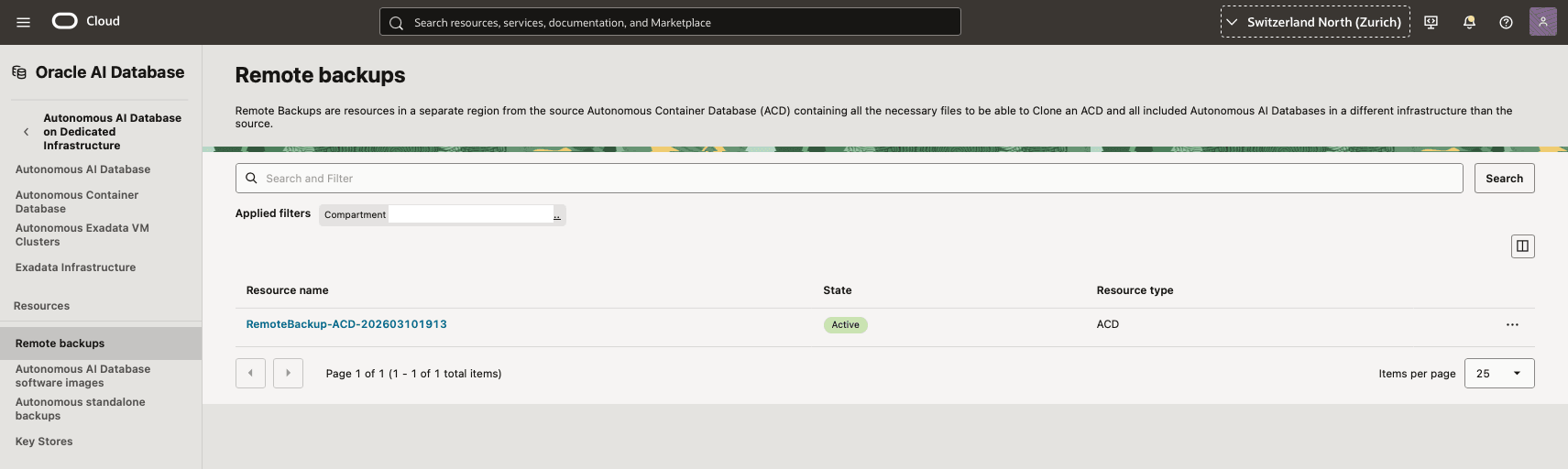Open Key Stores in the sidebar
The width and height of the screenshot is (1568, 469).
click(44, 442)
